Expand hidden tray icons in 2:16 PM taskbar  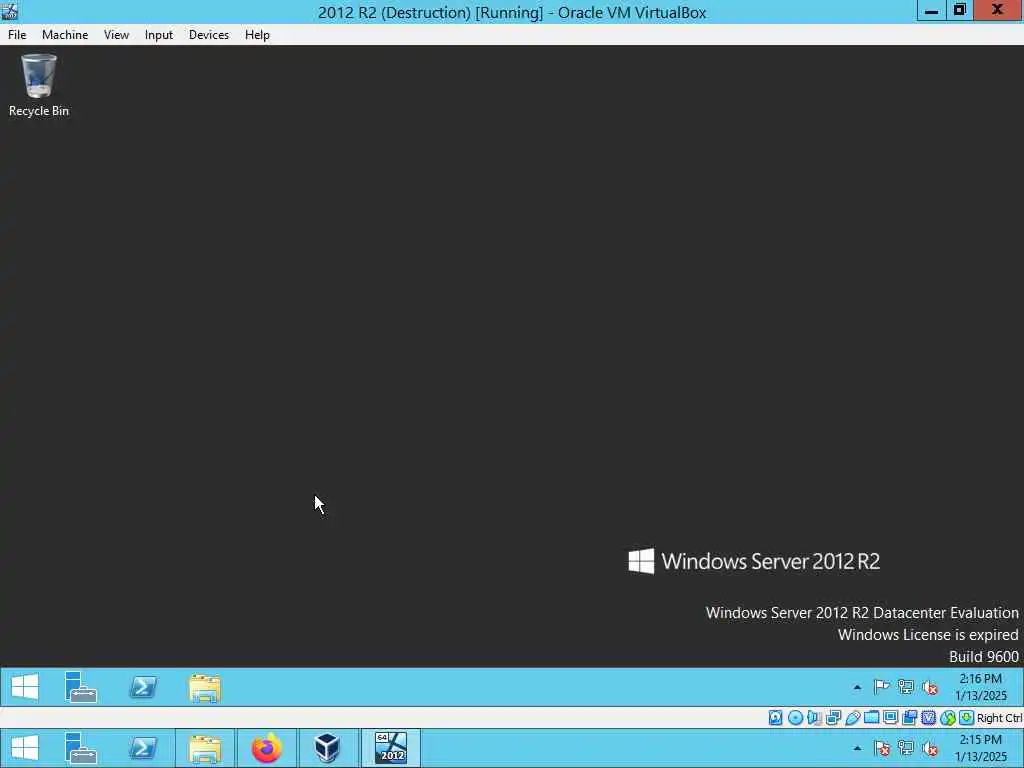[x=857, y=687]
